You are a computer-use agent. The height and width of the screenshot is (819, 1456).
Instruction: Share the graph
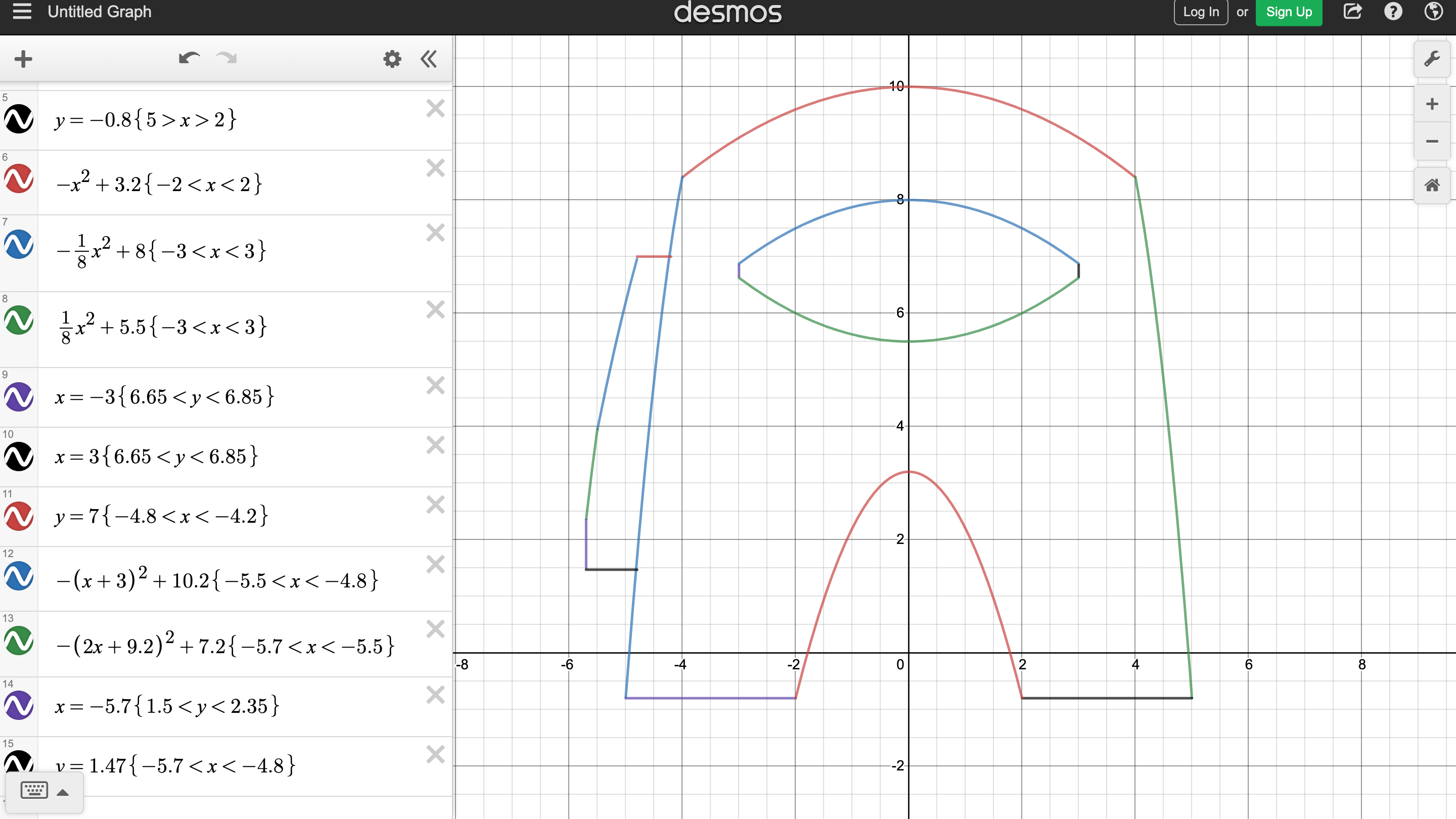coord(1352,11)
